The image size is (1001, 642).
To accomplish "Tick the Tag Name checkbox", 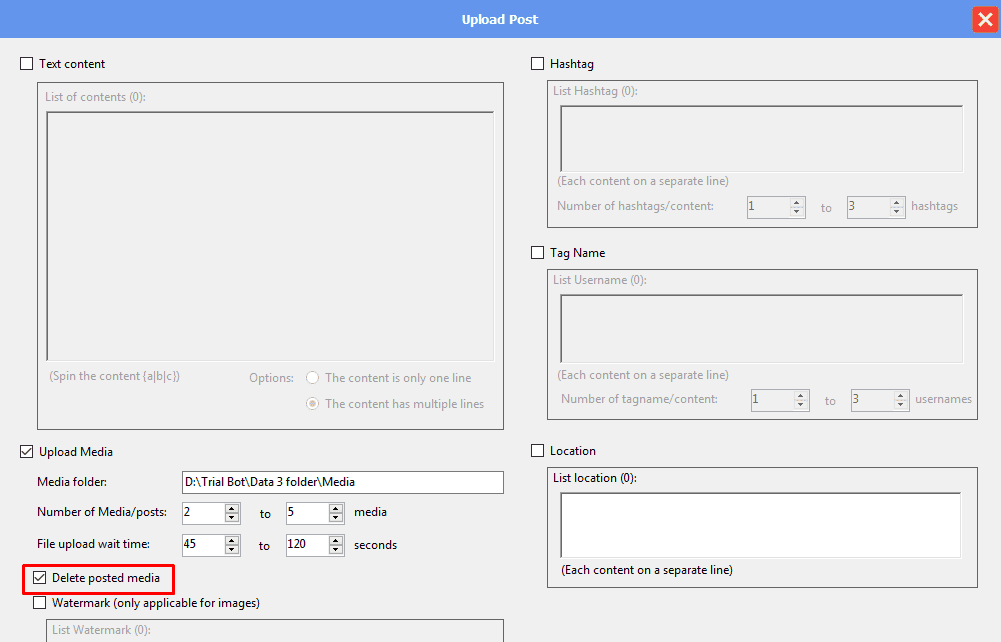I will tap(538, 253).
